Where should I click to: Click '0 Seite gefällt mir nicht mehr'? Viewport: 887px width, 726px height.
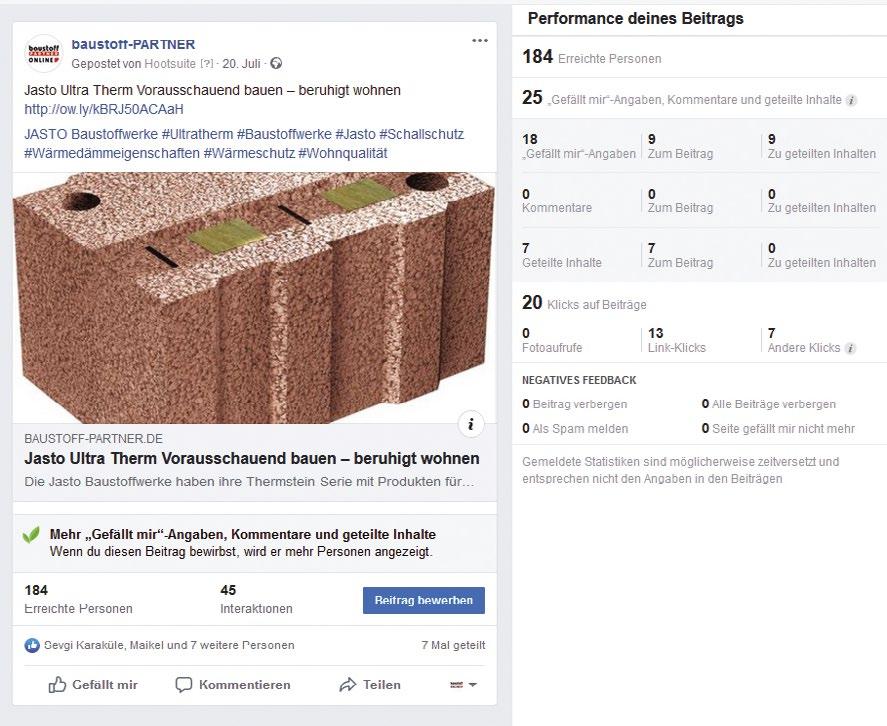tap(778, 428)
